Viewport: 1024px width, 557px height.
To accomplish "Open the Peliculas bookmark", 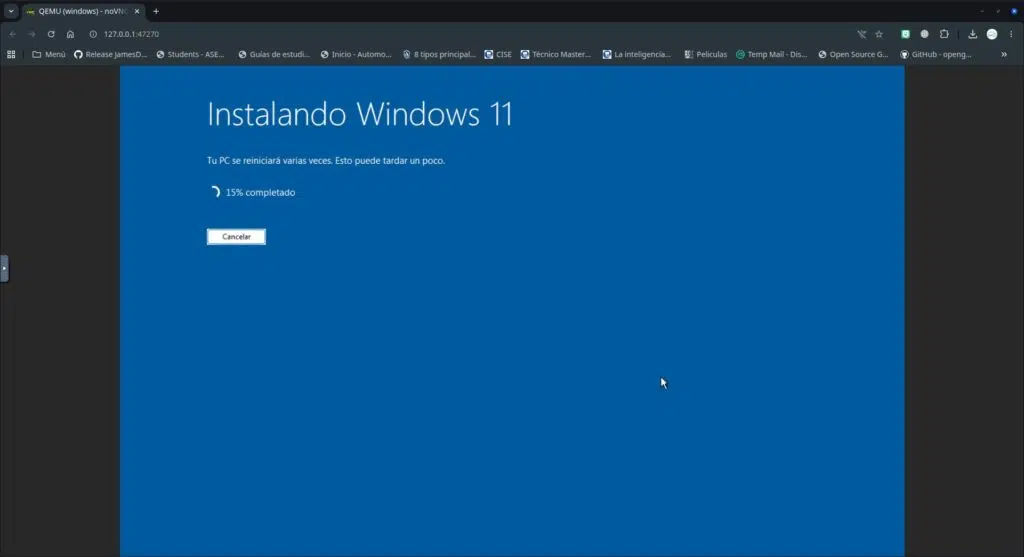I will (x=705, y=54).
